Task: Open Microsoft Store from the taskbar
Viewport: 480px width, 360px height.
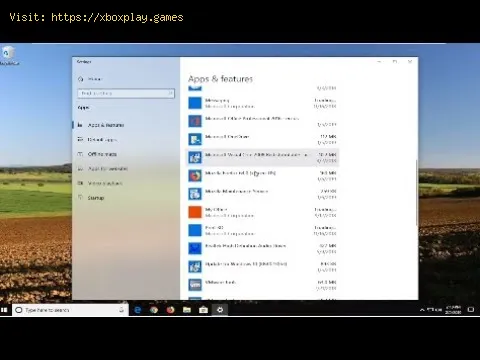Action: (x=203, y=310)
